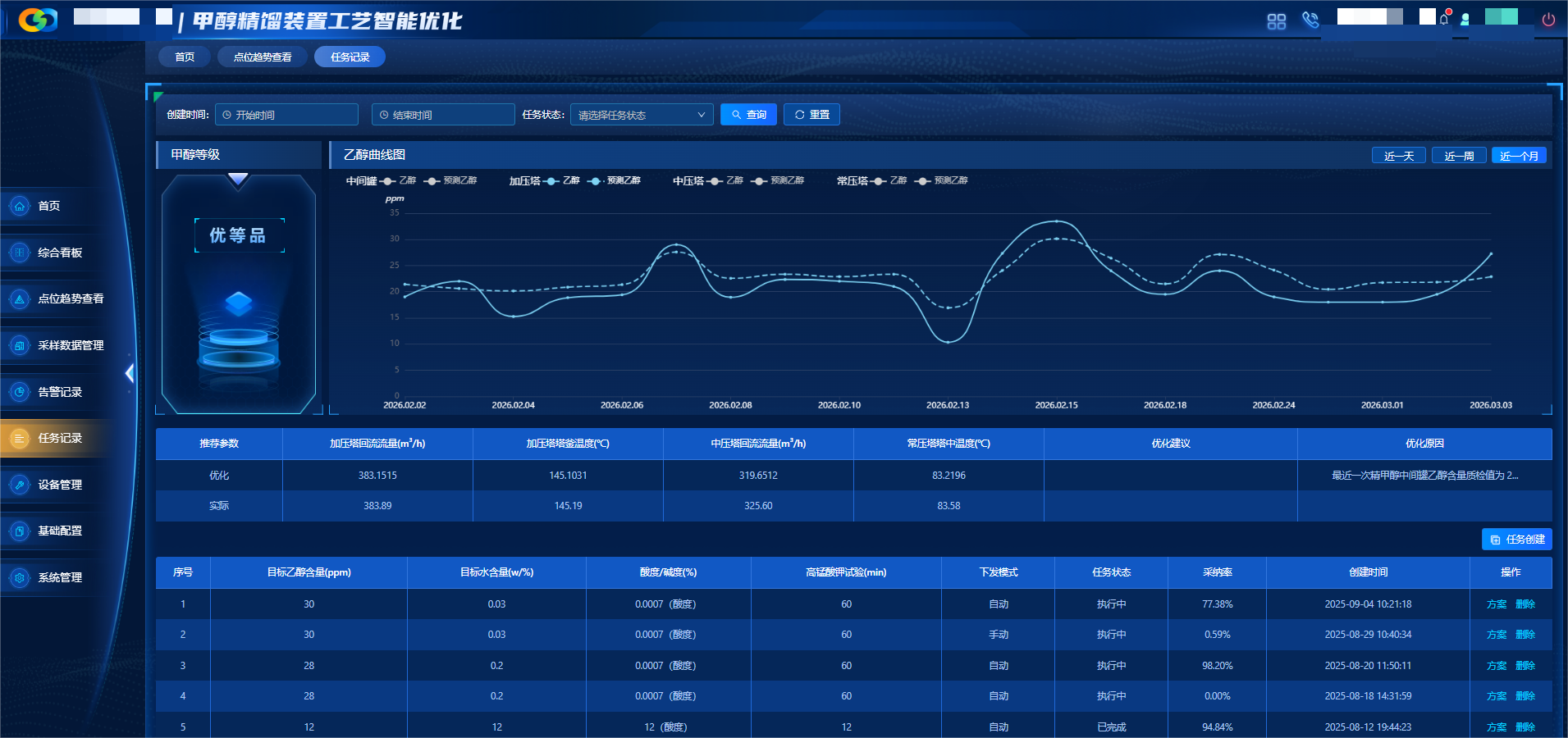
Task: Open the notification bell
Action: click(1444, 19)
